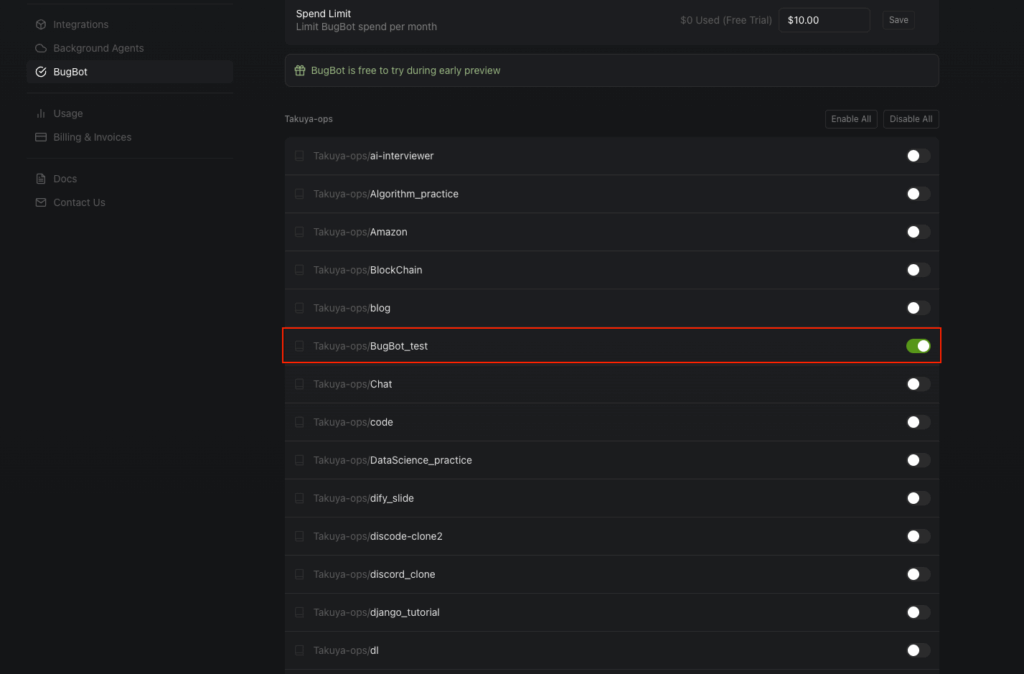Image resolution: width=1024 pixels, height=674 pixels.
Task: Click Enable All repositories button
Action: click(851, 119)
